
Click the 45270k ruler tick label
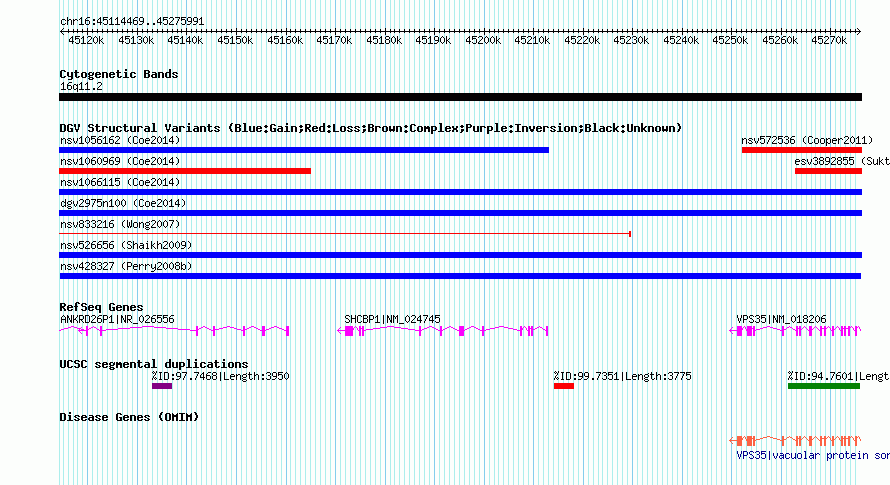[x=829, y=40]
